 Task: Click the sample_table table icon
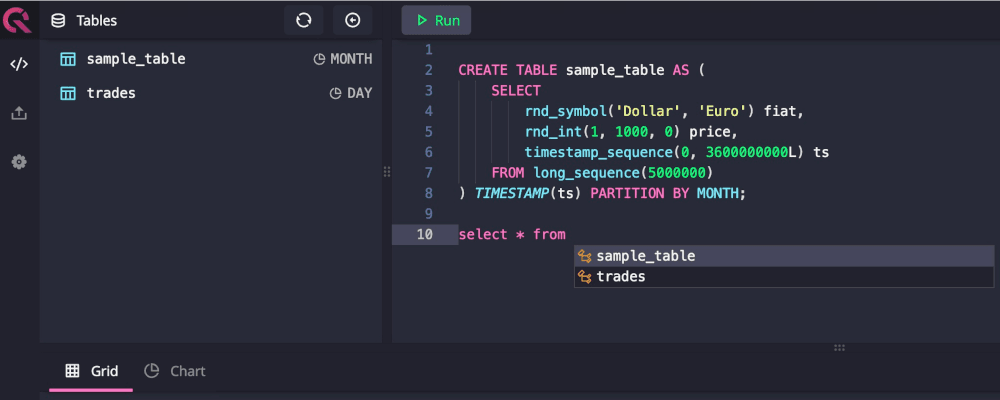click(x=68, y=59)
